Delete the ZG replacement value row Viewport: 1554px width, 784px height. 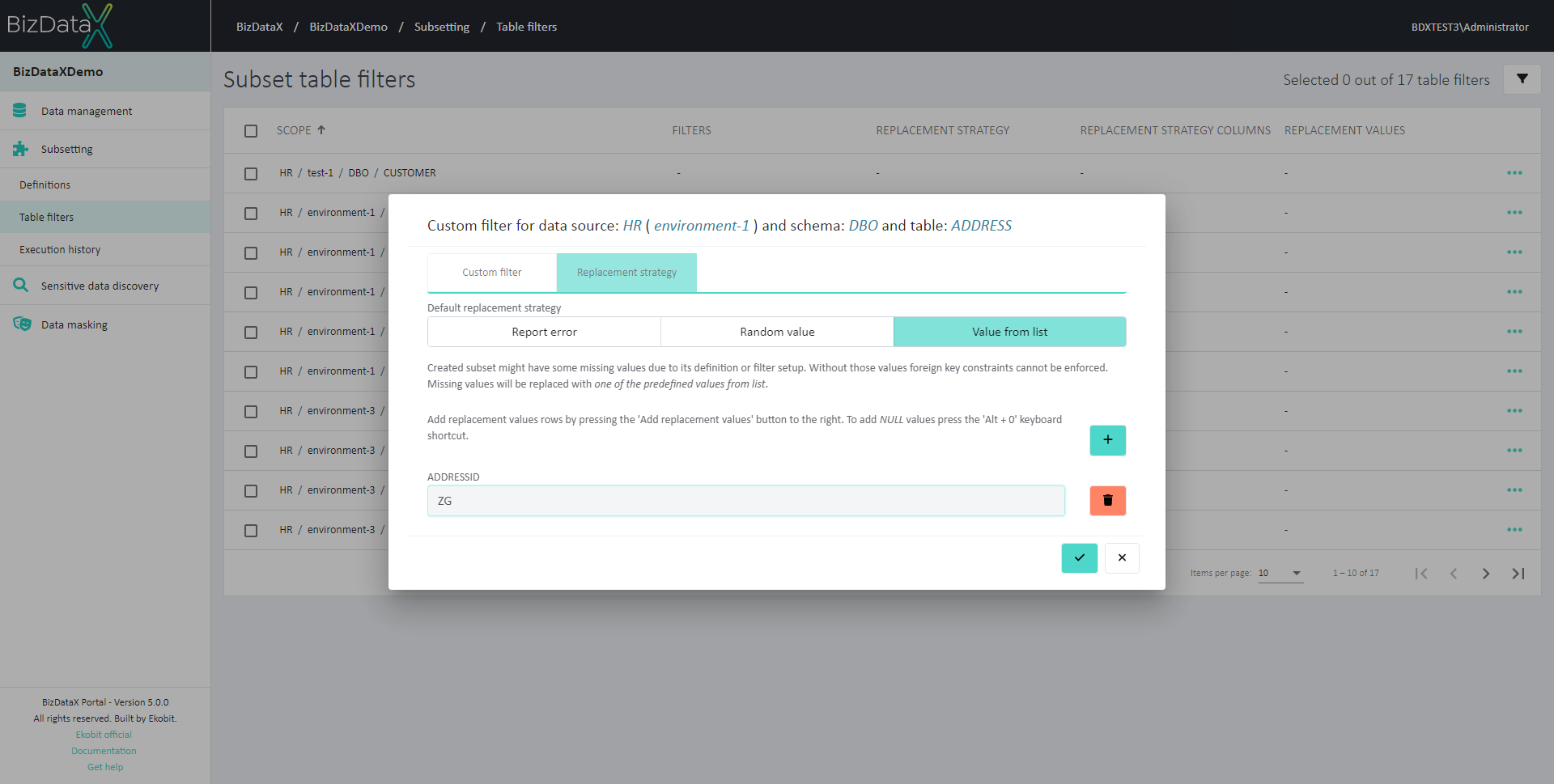(1107, 501)
